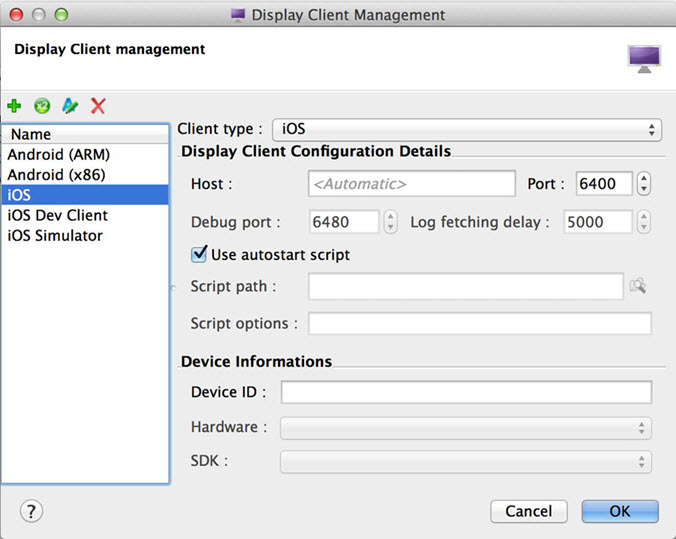Rename the selected display client with the pencil icon

click(x=70, y=106)
